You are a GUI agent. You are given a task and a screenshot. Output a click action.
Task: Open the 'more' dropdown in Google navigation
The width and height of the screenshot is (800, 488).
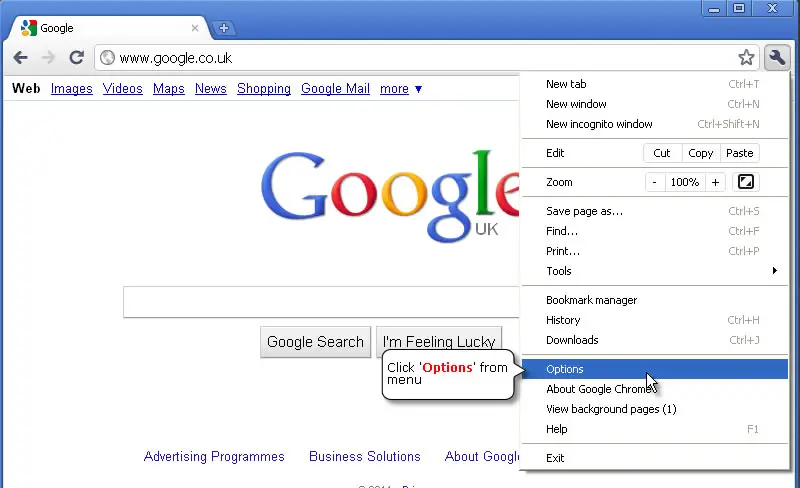coord(401,89)
